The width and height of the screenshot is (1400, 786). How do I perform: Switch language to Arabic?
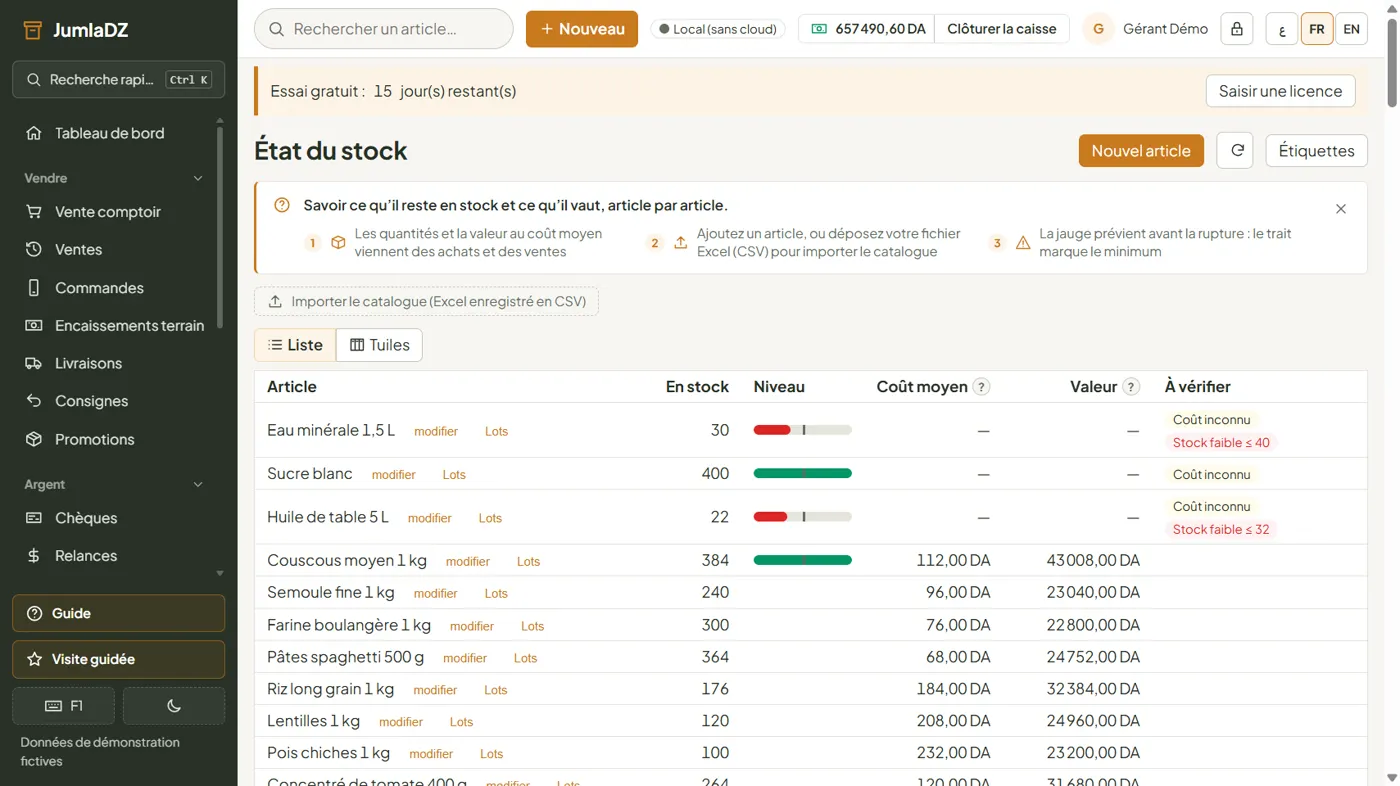1282,29
